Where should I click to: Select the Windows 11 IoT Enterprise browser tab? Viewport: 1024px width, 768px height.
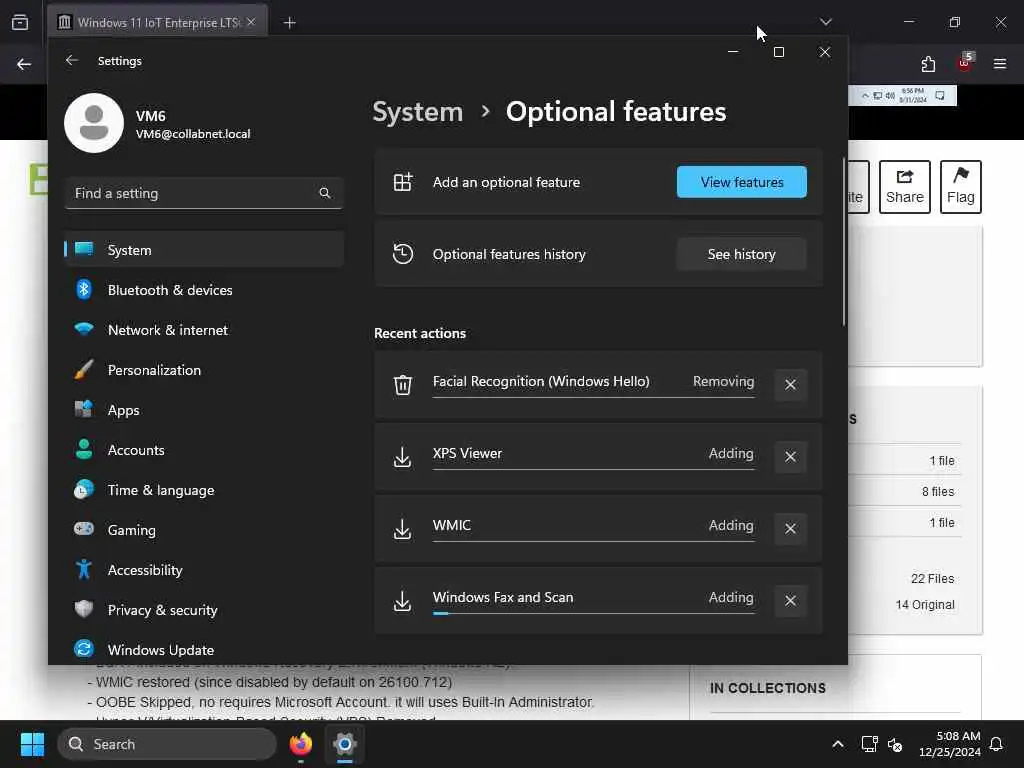click(157, 22)
